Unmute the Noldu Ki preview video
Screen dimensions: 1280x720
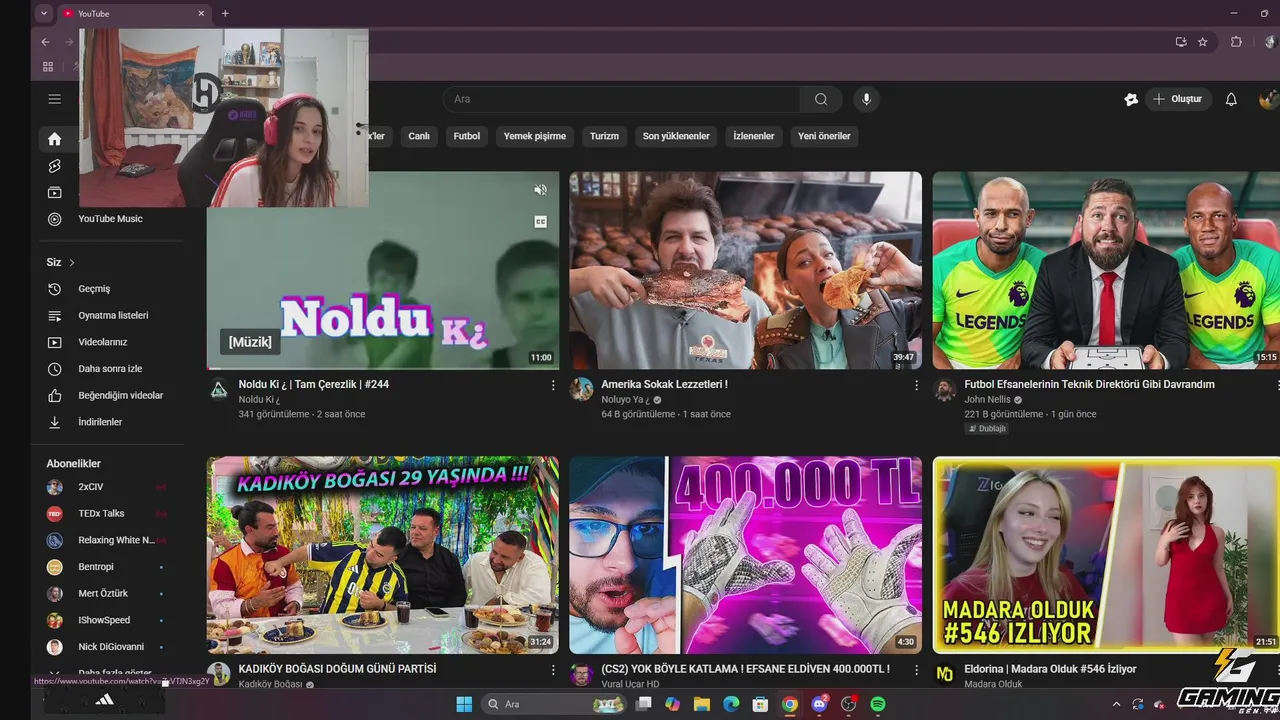(540, 190)
